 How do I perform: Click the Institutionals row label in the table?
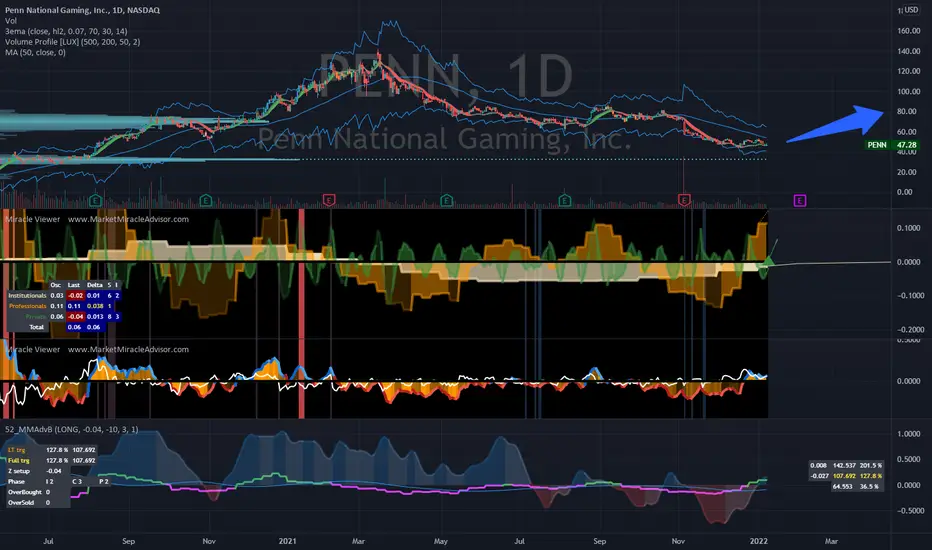[x=27, y=296]
